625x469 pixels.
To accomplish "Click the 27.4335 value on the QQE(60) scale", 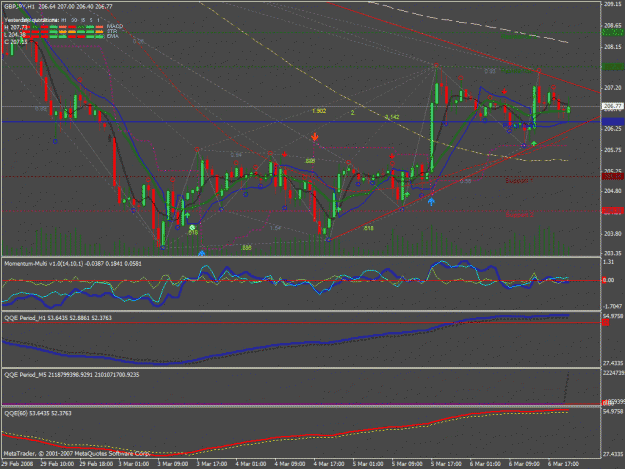I will [613, 454].
